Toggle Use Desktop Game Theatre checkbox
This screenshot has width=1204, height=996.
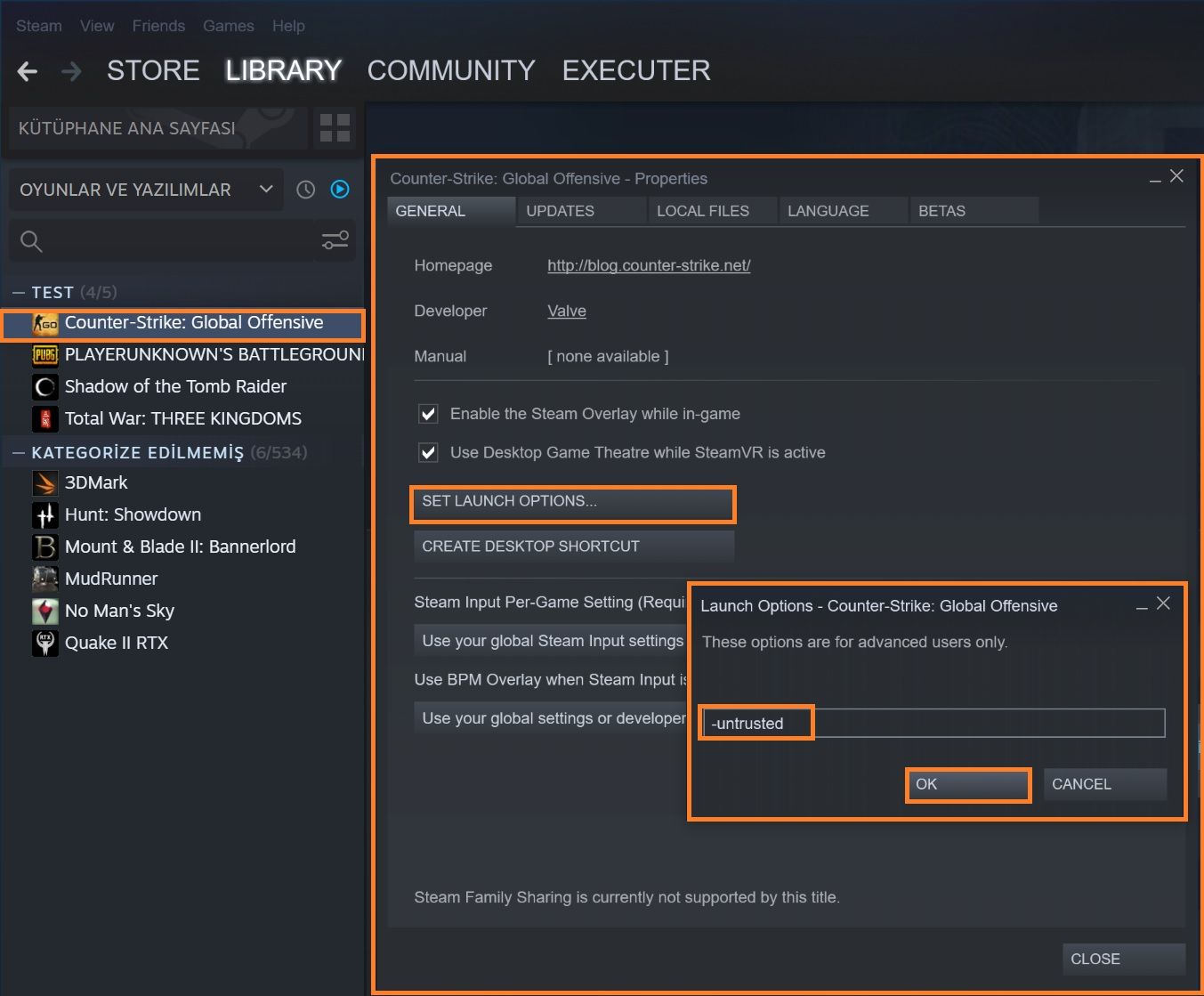tap(429, 453)
